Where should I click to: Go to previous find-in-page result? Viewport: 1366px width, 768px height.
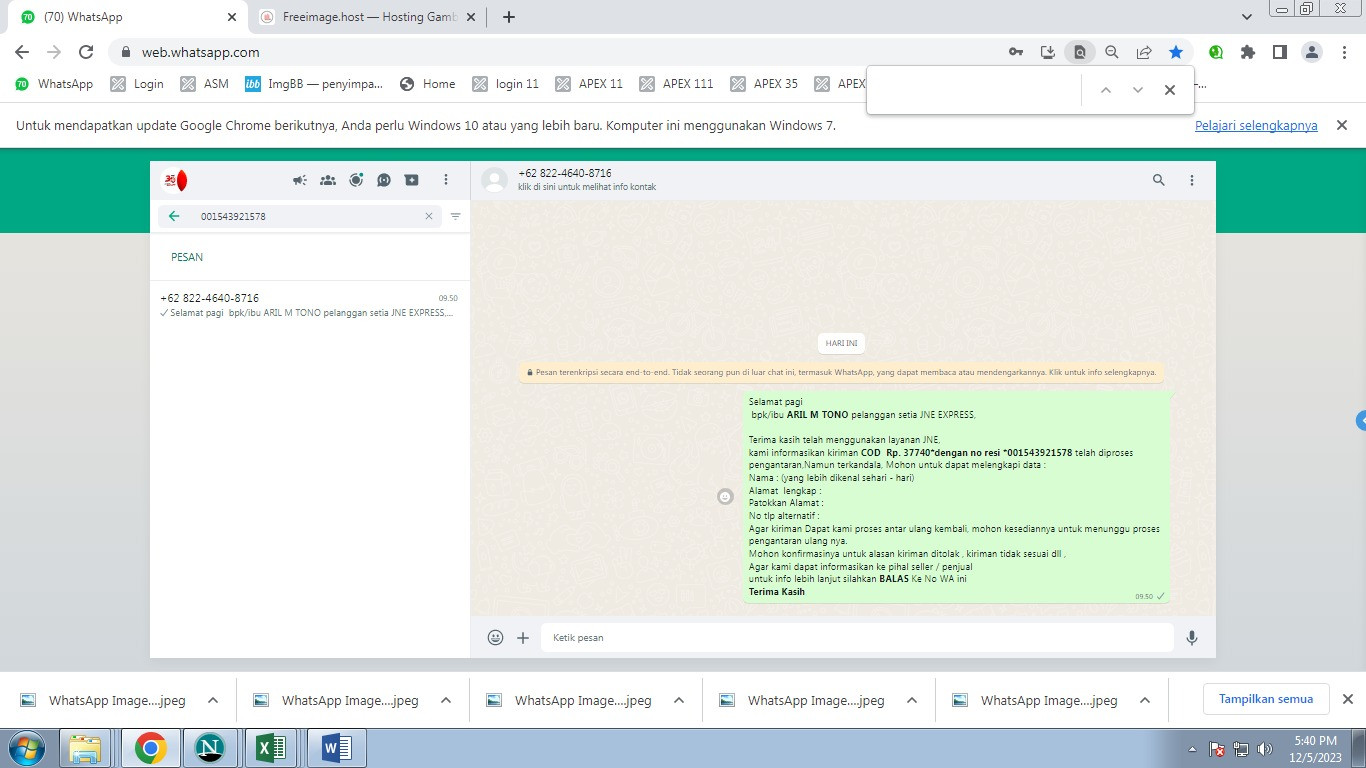[x=1106, y=90]
